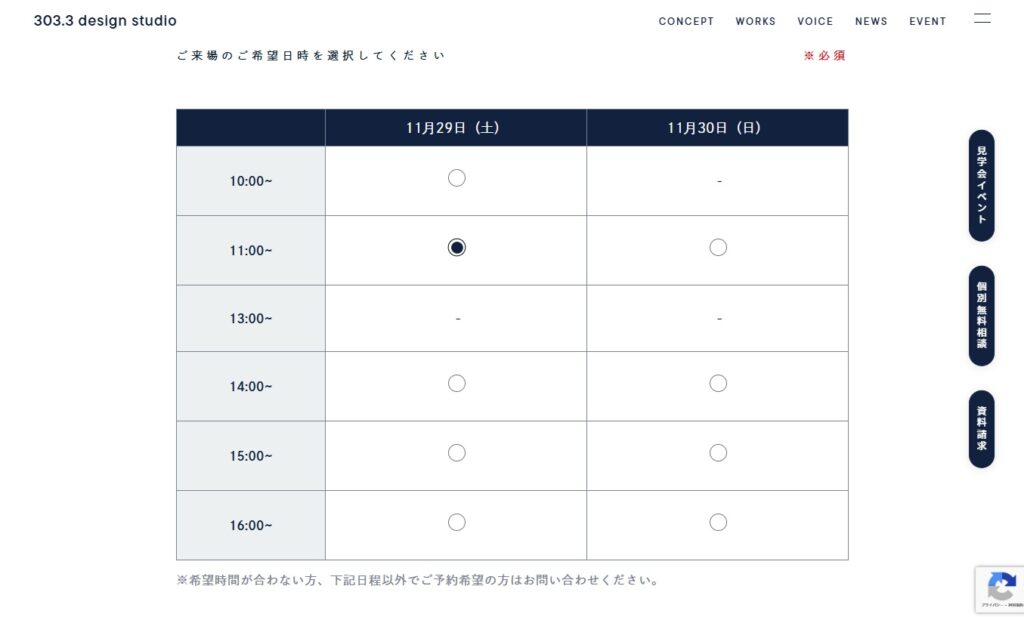Screen dimensions: 1024x617
Task: Choose 11:00 slot on November 30
Action: [x=718, y=247]
